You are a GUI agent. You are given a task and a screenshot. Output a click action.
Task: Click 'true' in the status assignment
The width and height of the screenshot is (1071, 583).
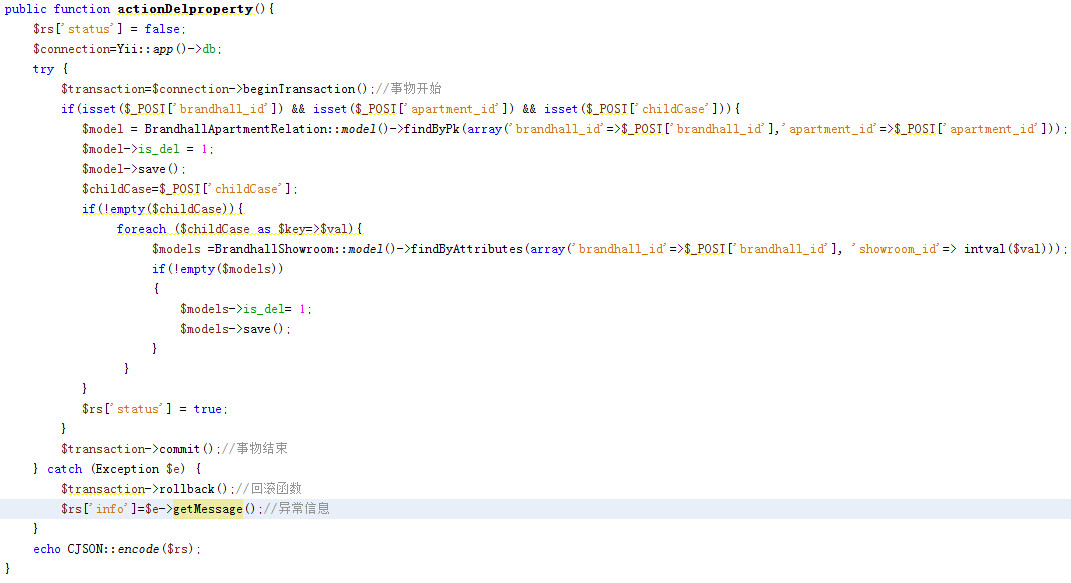[208, 409]
